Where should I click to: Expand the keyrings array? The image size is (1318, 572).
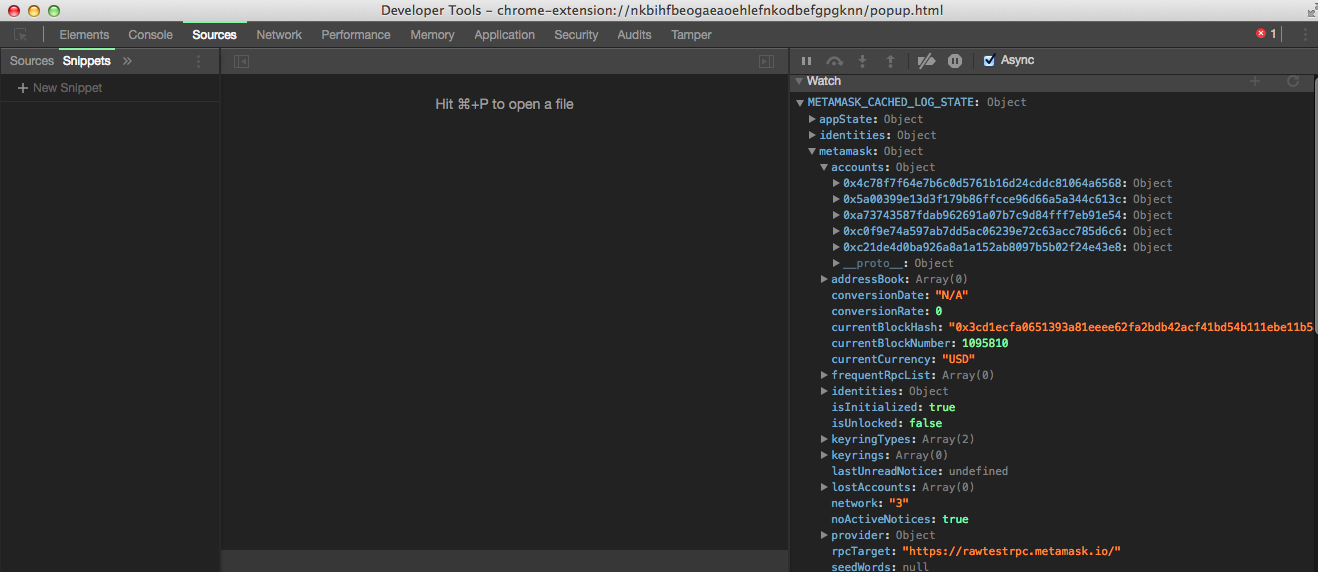point(824,455)
